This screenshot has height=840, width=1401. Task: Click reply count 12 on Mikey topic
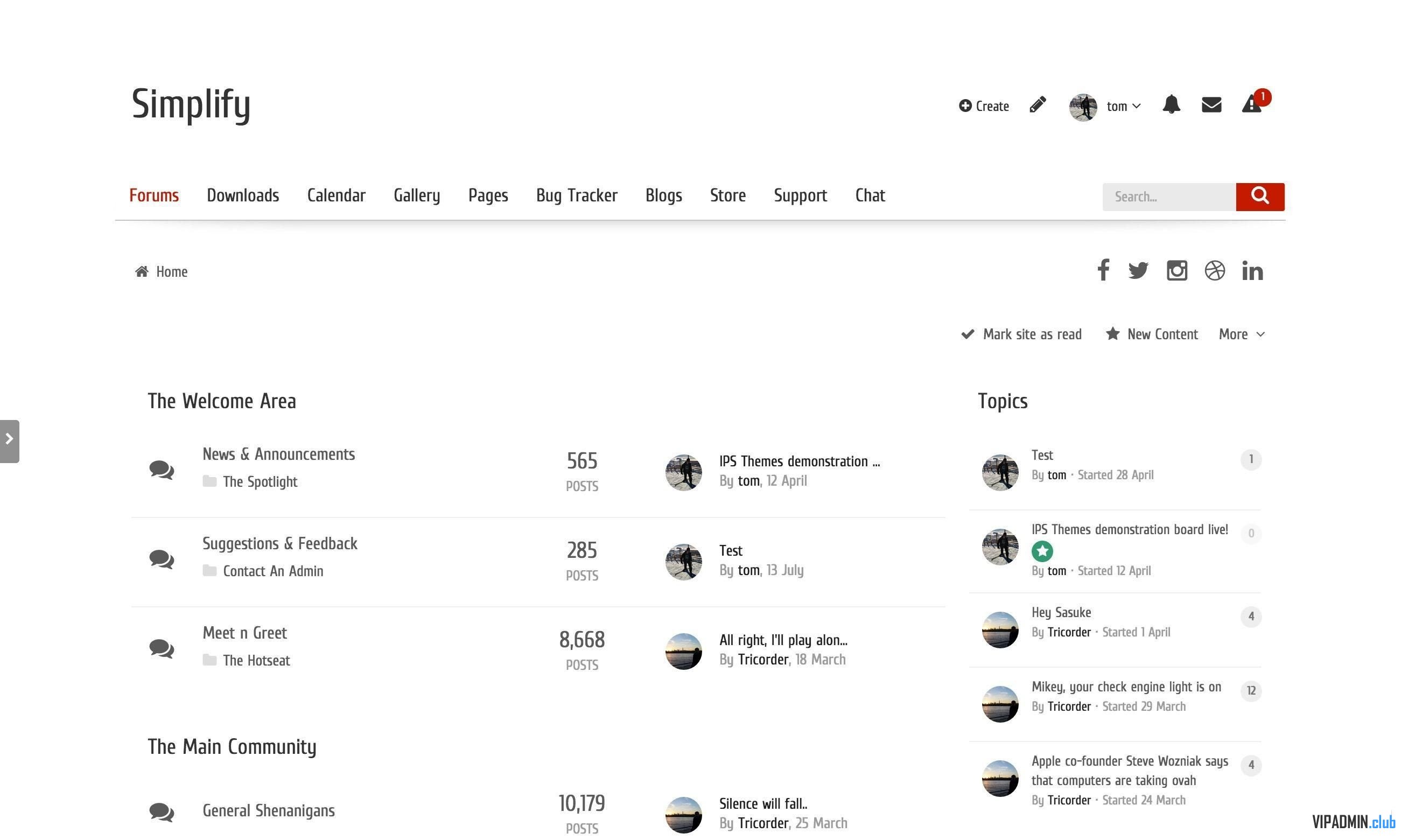pos(1250,690)
